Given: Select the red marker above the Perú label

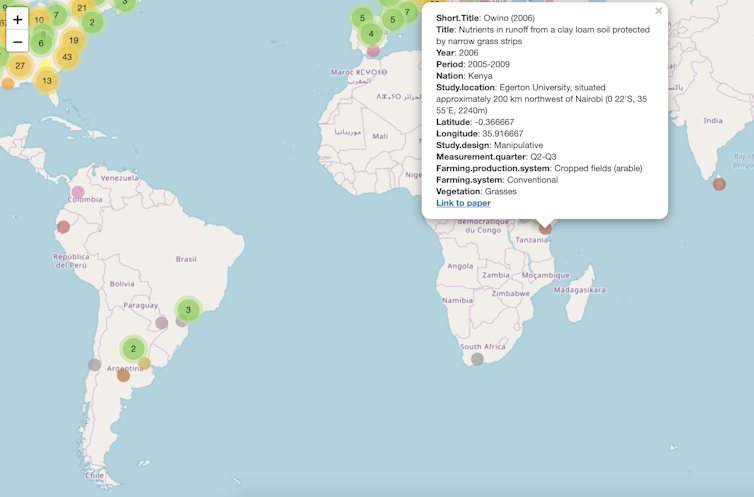Looking at the screenshot, I should (x=63, y=227).
